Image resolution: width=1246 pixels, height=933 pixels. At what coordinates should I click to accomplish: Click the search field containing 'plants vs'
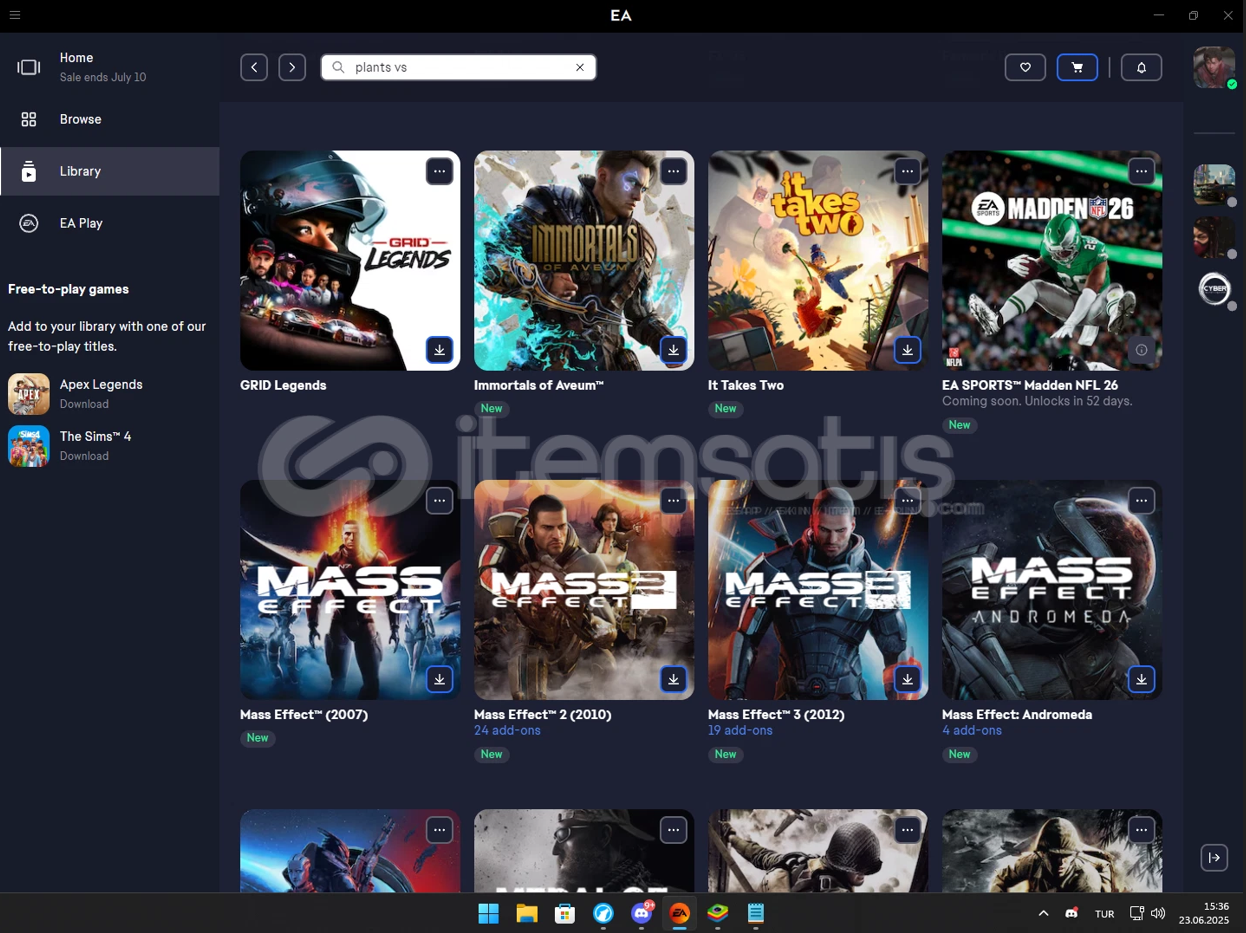458,67
